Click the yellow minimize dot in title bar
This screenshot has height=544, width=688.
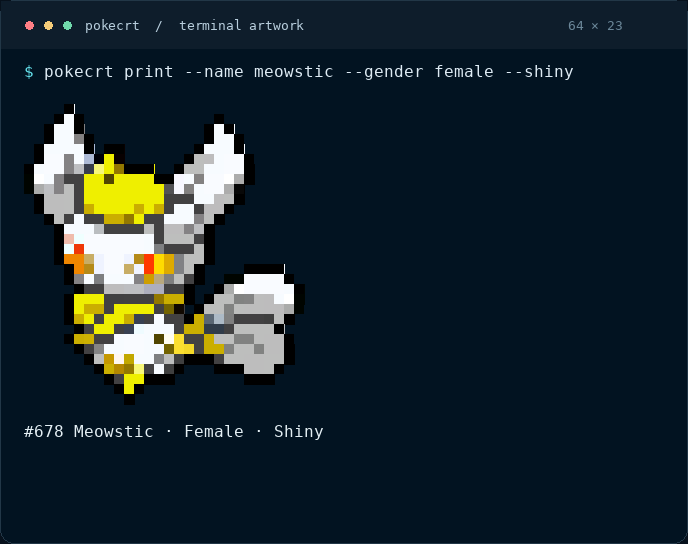[x=49, y=25]
